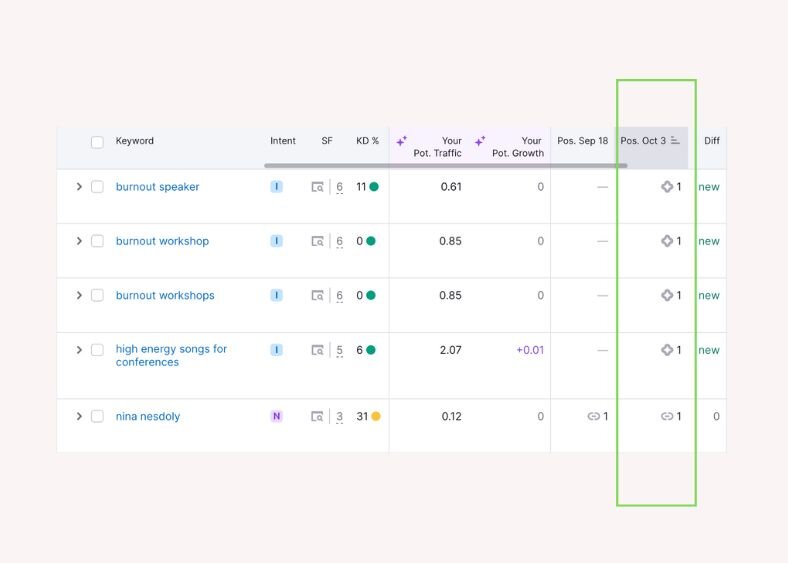Check the box for burnout speaker row
Screen dimensions: 788x563
tap(97, 187)
